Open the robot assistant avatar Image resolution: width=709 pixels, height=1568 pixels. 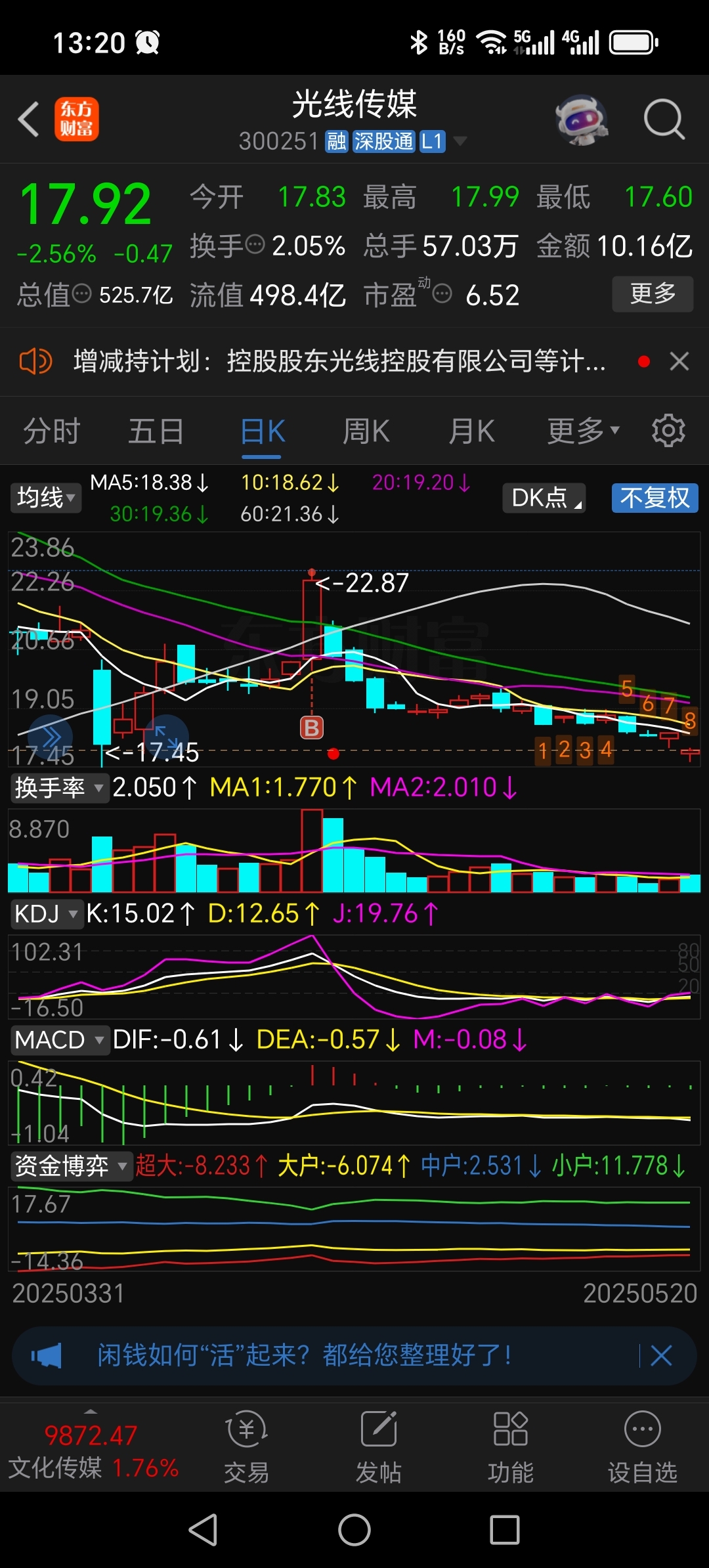pyautogui.click(x=581, y=120)
